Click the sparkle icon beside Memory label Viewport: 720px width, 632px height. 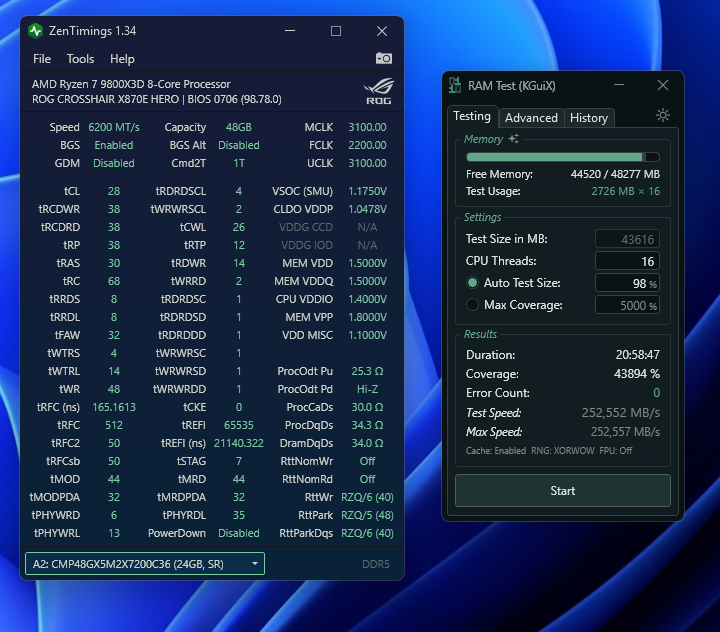pos(514,139)
